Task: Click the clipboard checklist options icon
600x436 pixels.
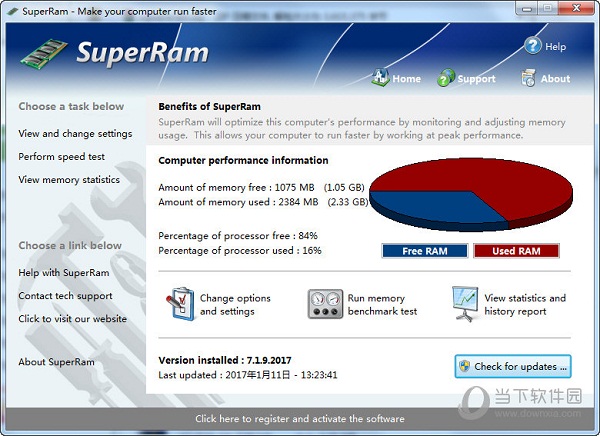Action: click(x=180, y=304)
